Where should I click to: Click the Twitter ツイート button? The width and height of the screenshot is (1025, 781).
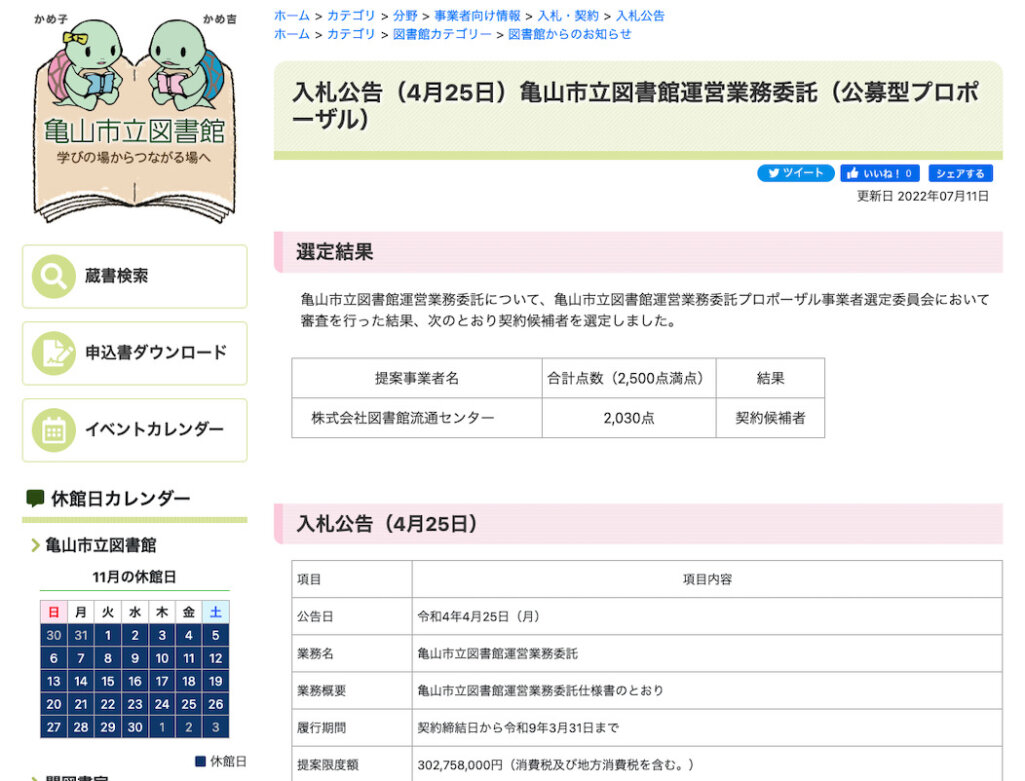tap(795, 173)
